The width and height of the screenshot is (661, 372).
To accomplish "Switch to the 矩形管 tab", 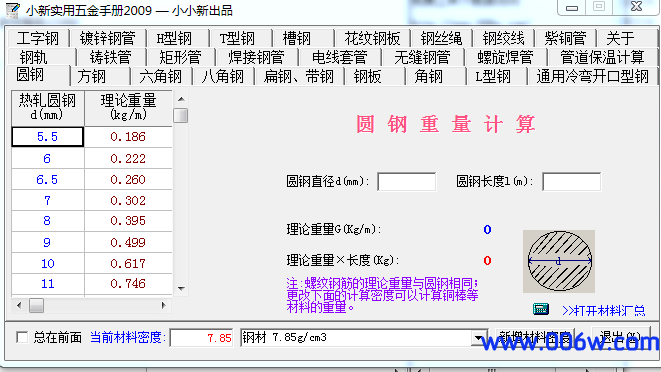I will click(180, 57).
